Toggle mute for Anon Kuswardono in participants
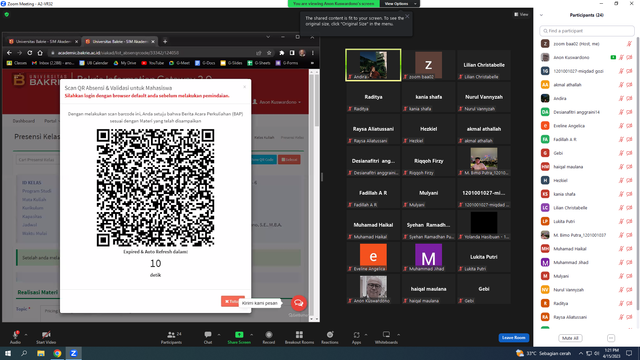 (x=622, y=58)
